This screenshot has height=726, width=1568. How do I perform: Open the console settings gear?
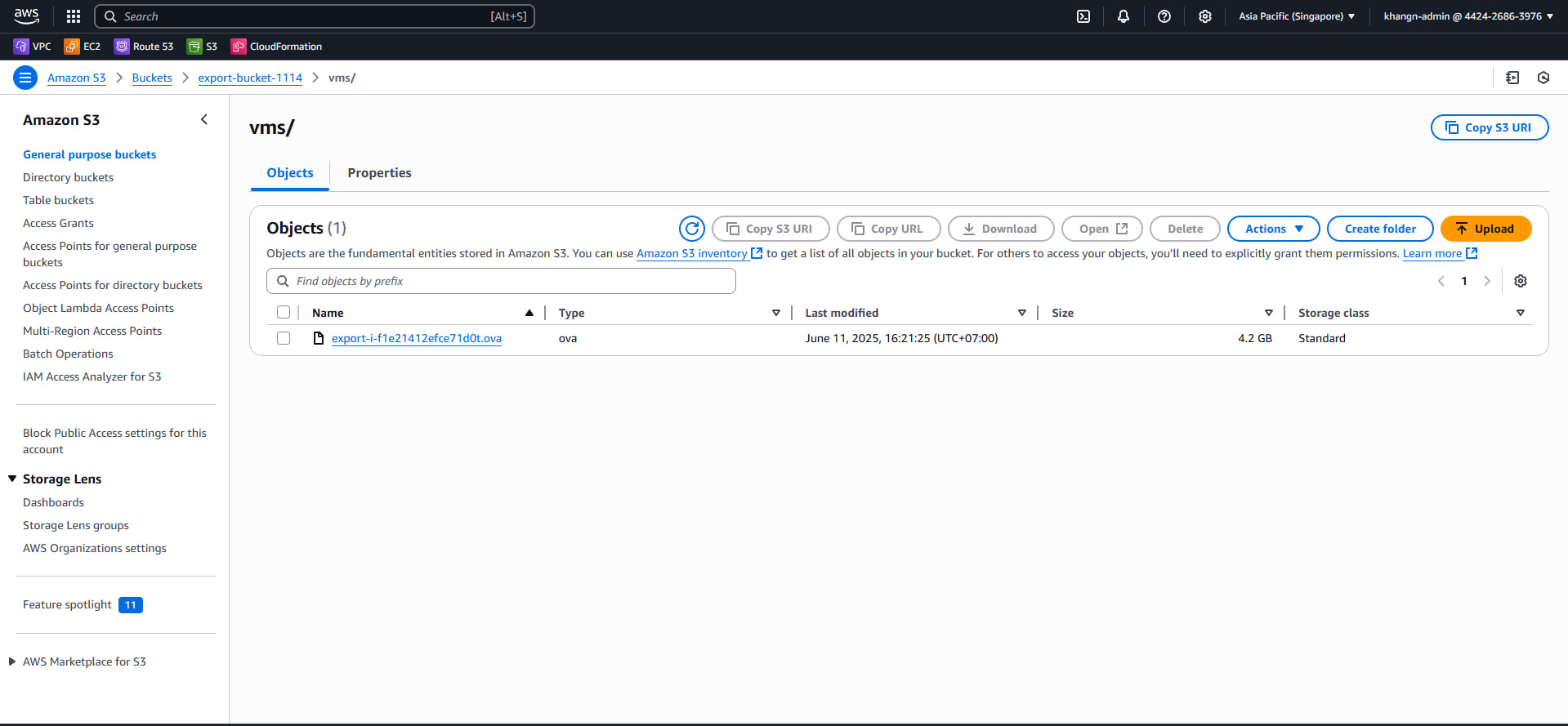point(1205,16)
